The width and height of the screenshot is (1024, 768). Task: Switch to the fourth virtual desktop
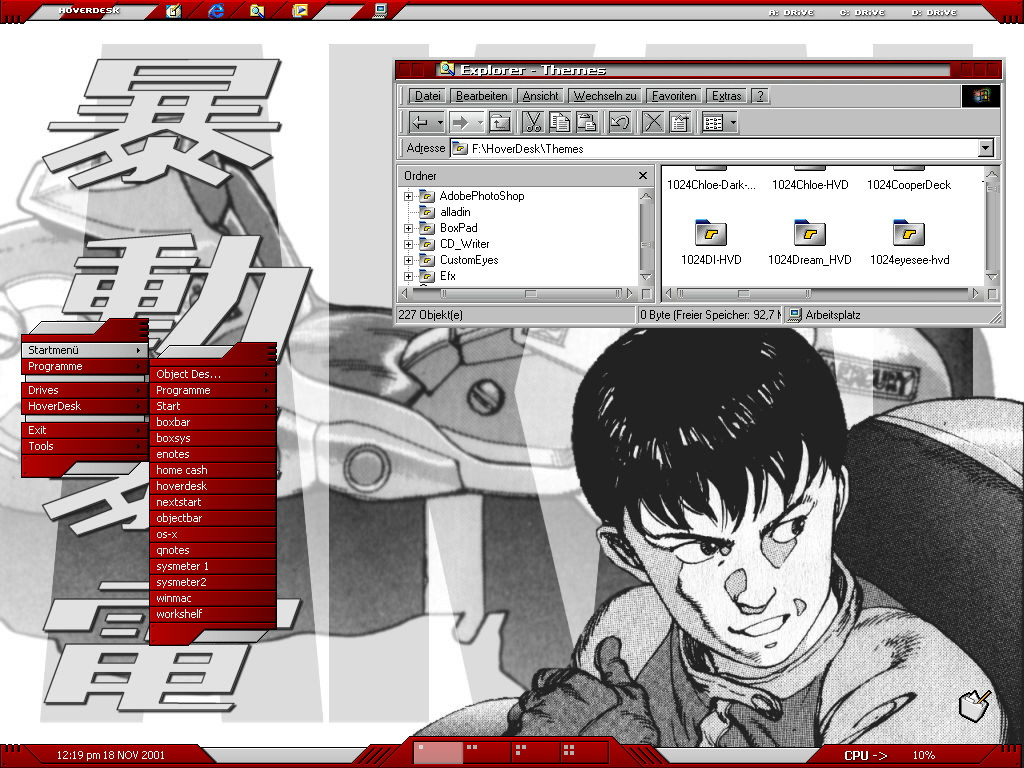click(x=584, y=752)
